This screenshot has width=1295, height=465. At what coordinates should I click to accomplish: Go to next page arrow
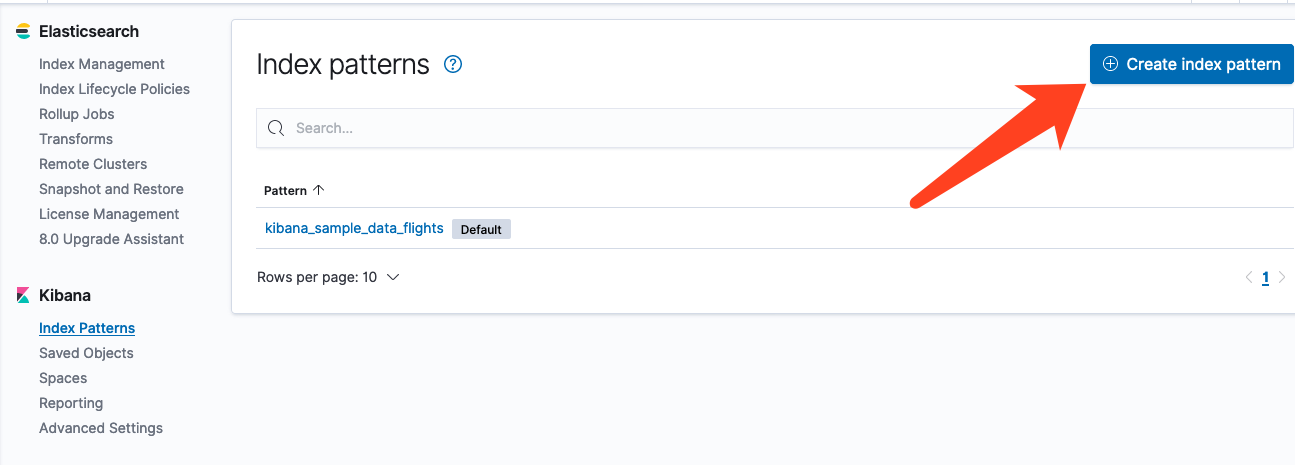point(1282,278)
